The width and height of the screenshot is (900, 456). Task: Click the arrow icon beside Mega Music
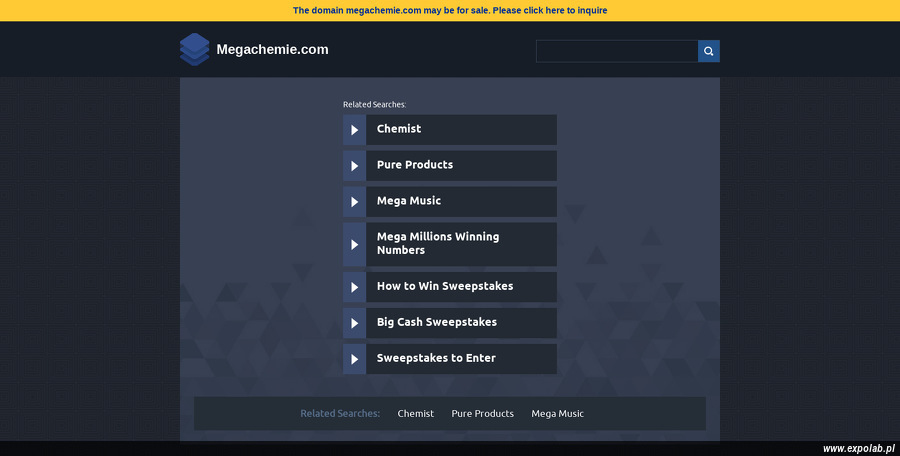point(355,202)
